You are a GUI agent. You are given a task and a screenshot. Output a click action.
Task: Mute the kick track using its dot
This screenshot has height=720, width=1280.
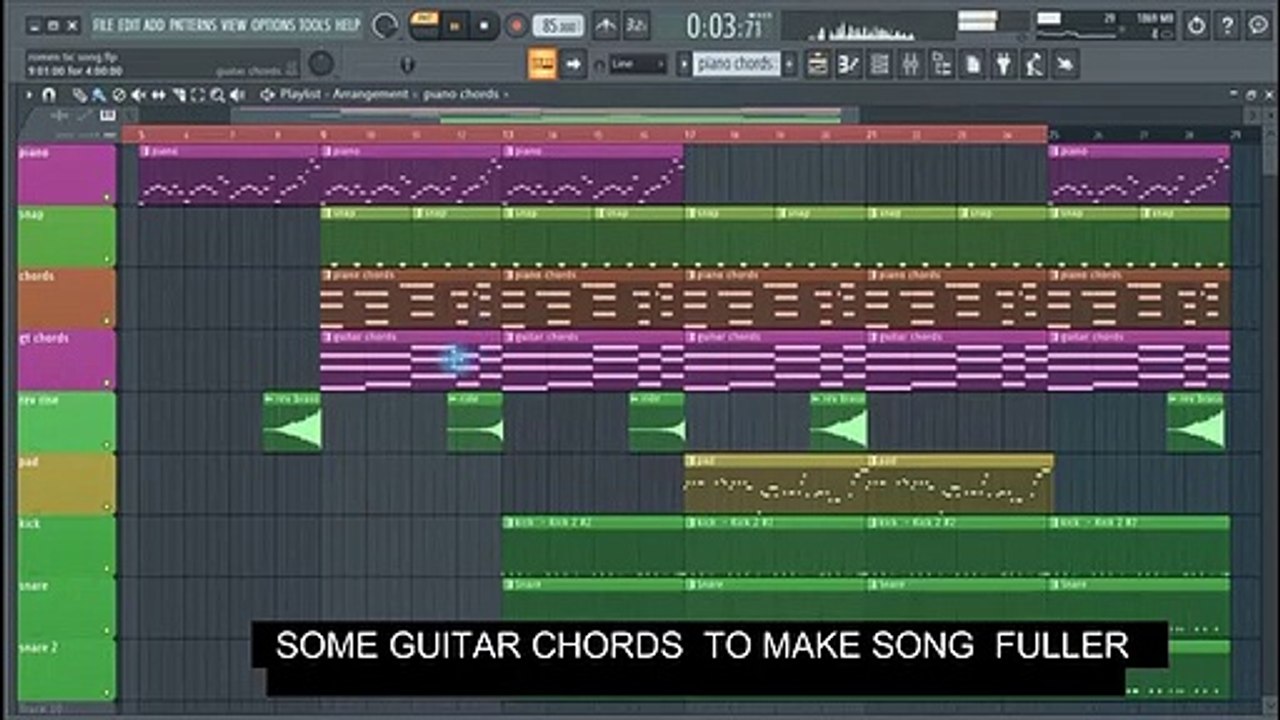[x=108, y=570]
